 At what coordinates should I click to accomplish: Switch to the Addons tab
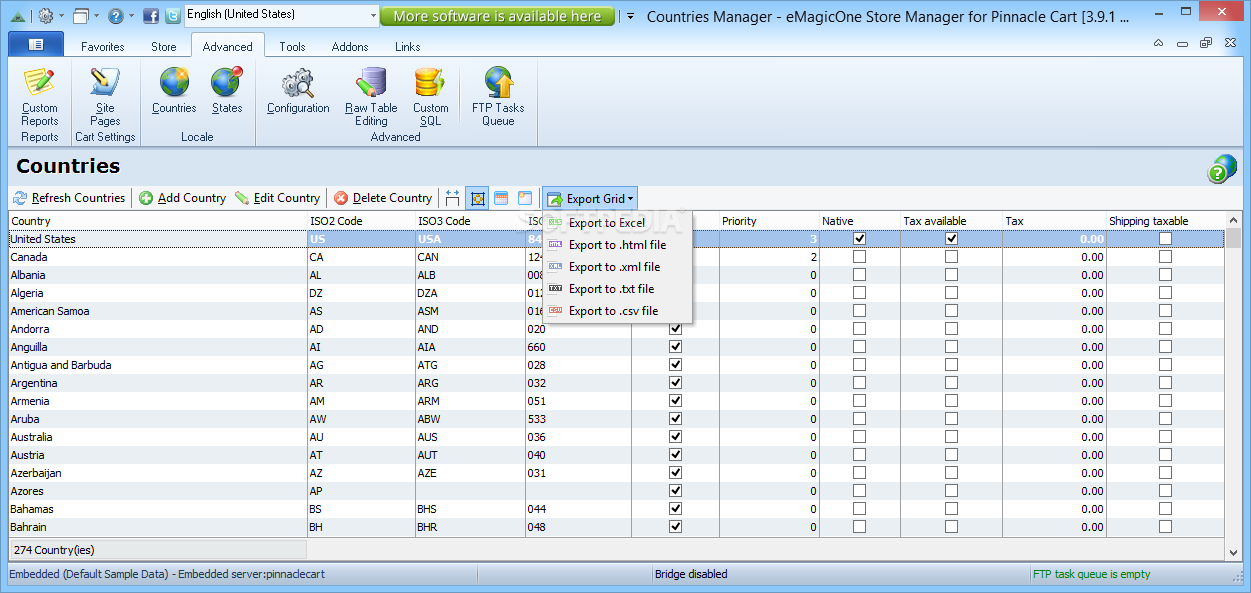coord(350,47)
